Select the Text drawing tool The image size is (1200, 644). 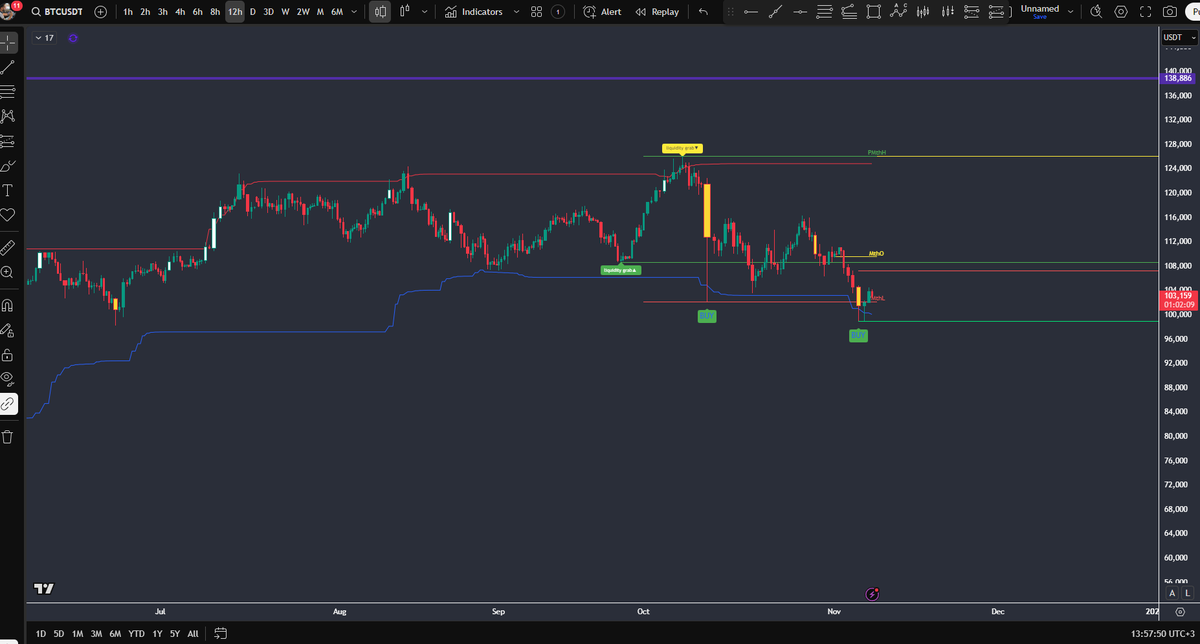click(9, 190)
